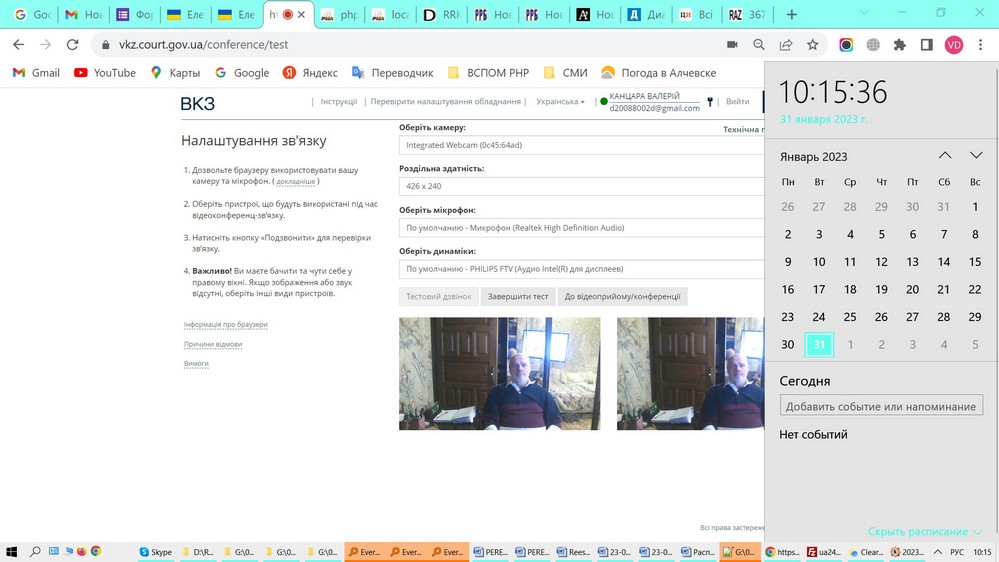
Task: Open the Вимоги link
Action: tap(196, 364)
